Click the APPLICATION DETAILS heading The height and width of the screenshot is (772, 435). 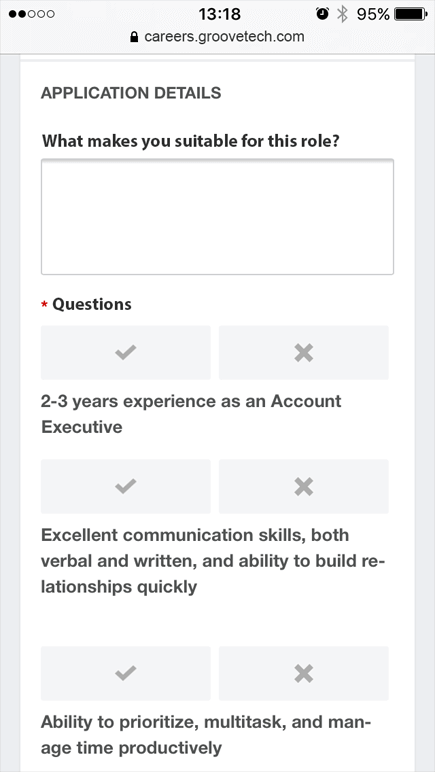(131, 93)
